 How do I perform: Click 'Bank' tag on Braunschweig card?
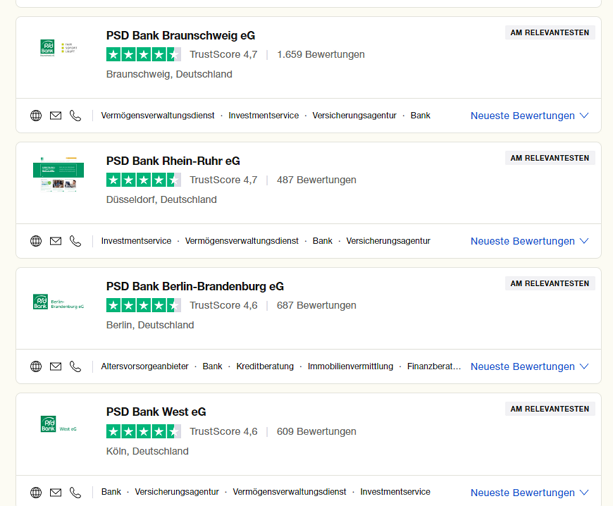(420, 116)
